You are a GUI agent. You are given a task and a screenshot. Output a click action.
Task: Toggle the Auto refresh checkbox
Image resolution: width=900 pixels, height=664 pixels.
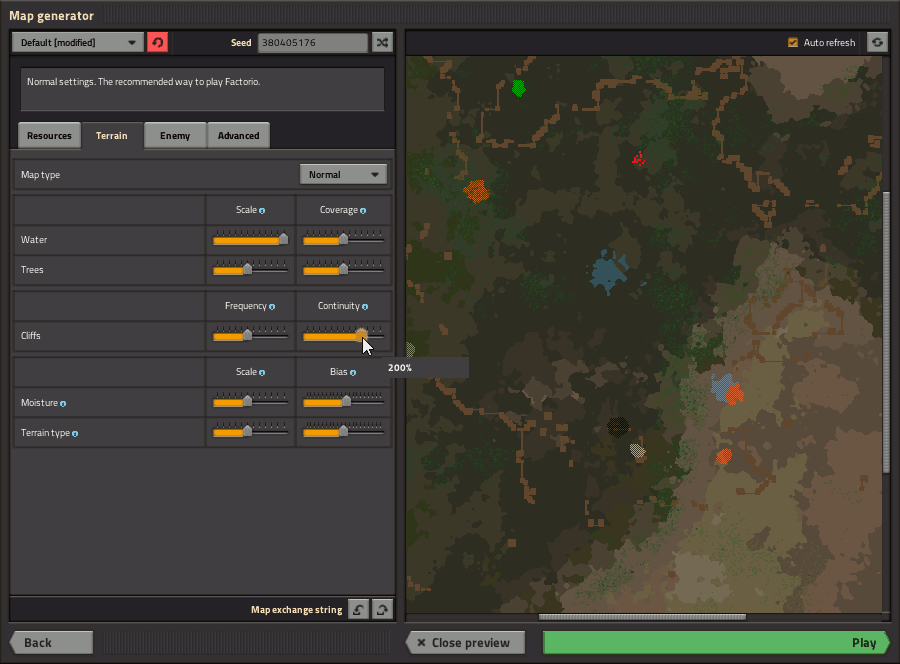793,42
